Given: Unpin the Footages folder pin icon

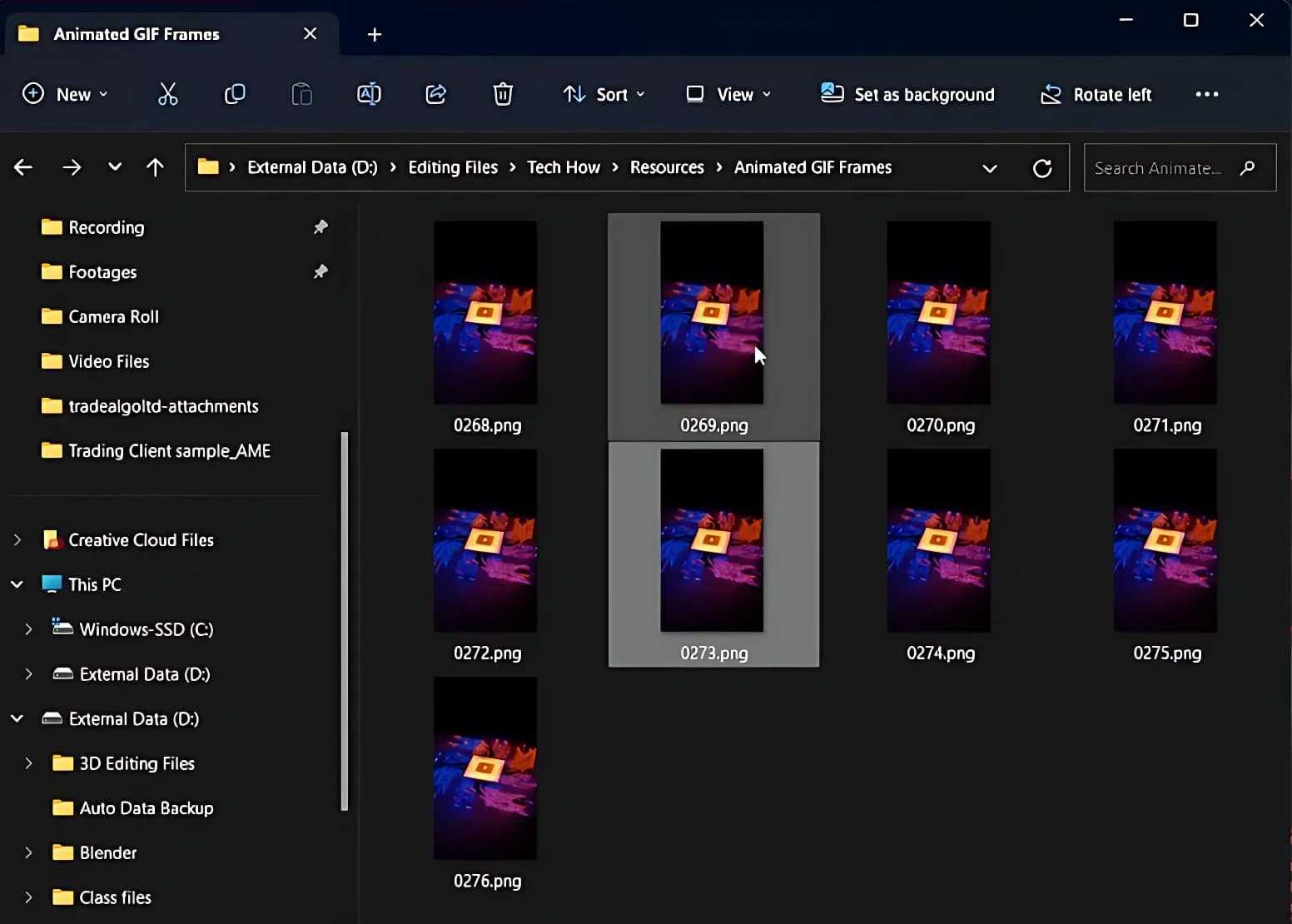Looking at the screenshot, I should [321, 271].
